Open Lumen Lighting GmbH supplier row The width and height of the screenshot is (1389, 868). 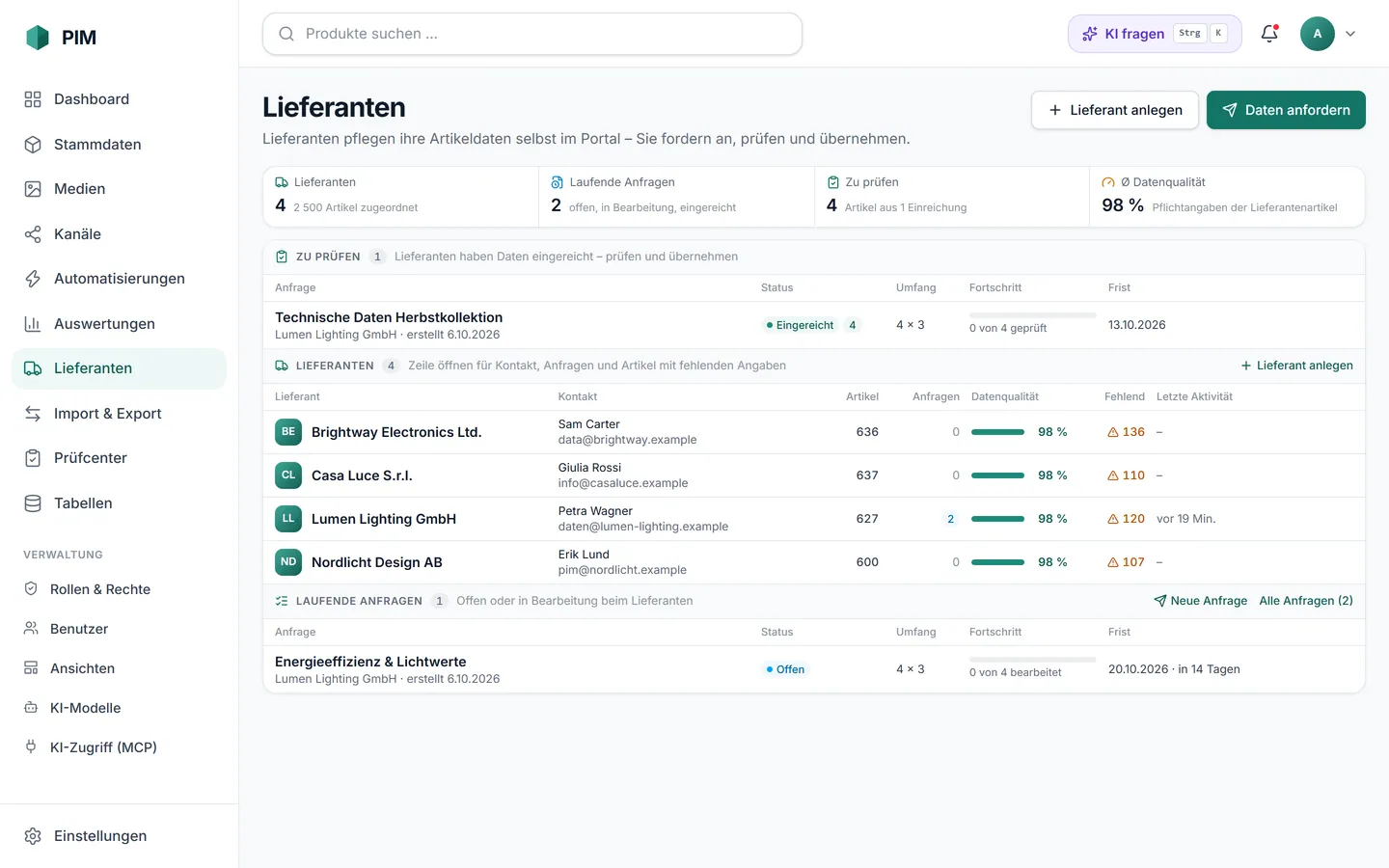tap(814, 519)
